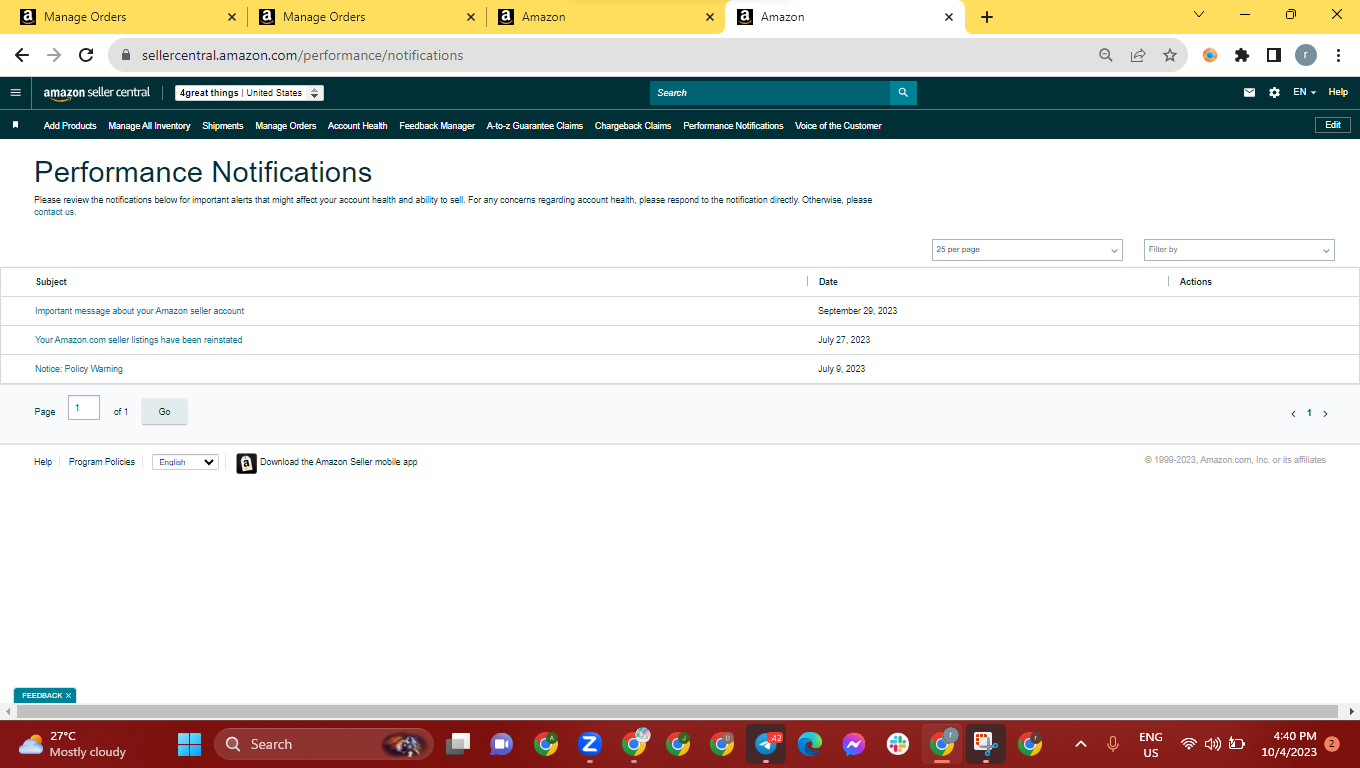Launch Telegram from the taskbar

tap(768, 744)
